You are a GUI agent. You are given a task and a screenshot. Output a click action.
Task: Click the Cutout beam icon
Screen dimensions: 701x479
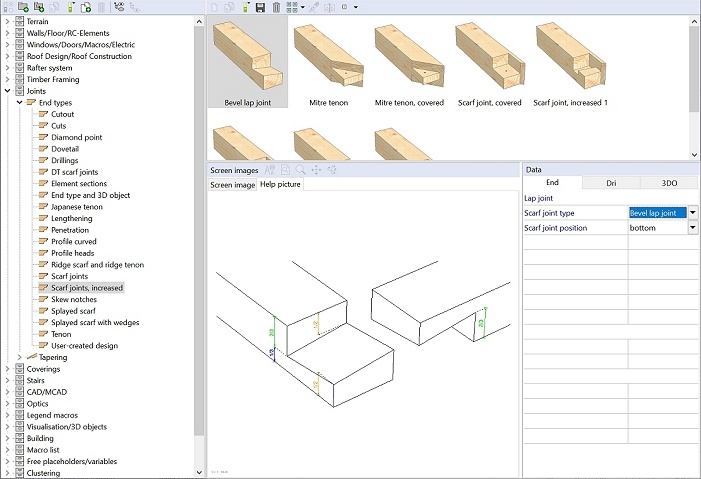coord(43,114)
